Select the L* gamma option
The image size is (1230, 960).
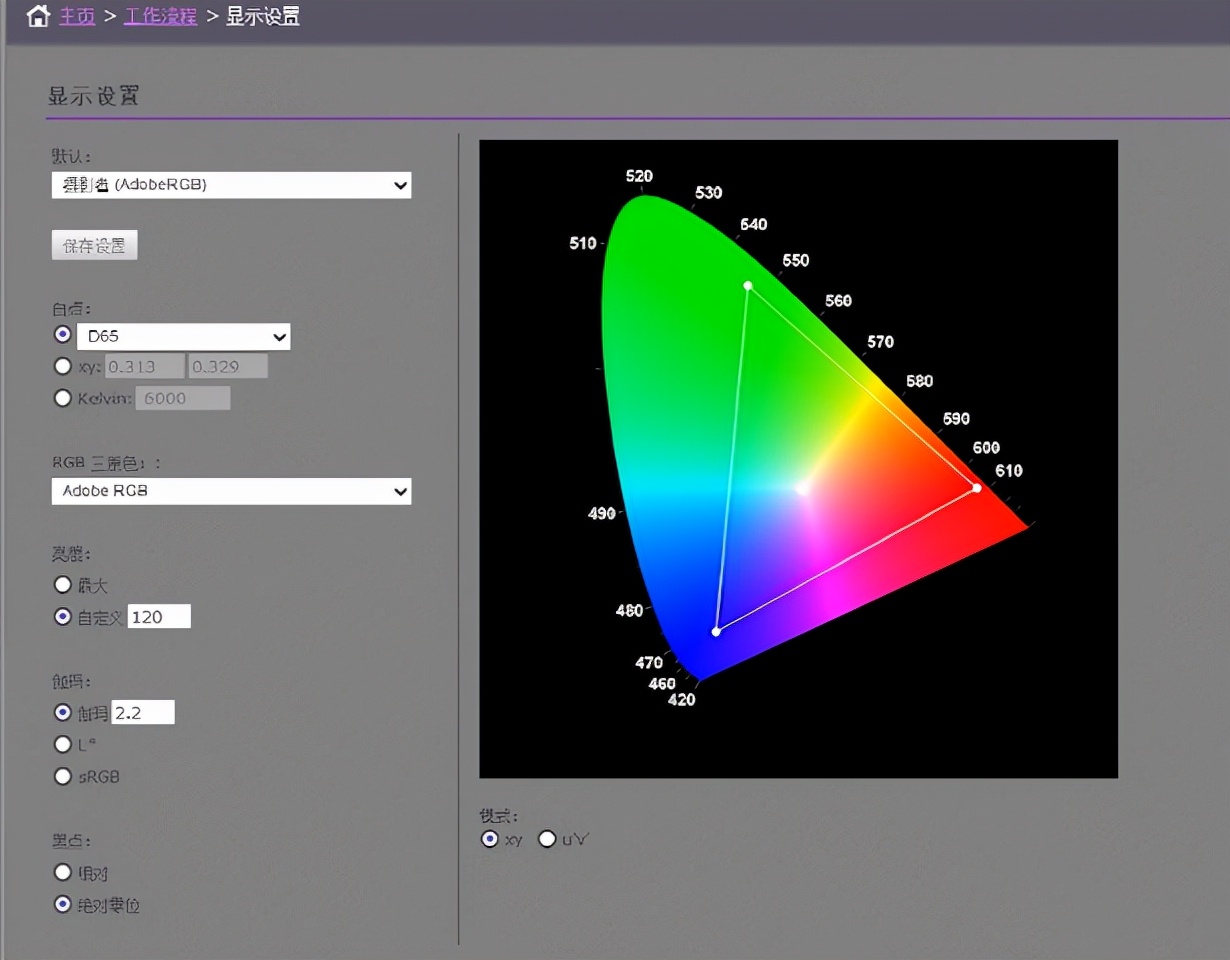(x=63, y=744)
